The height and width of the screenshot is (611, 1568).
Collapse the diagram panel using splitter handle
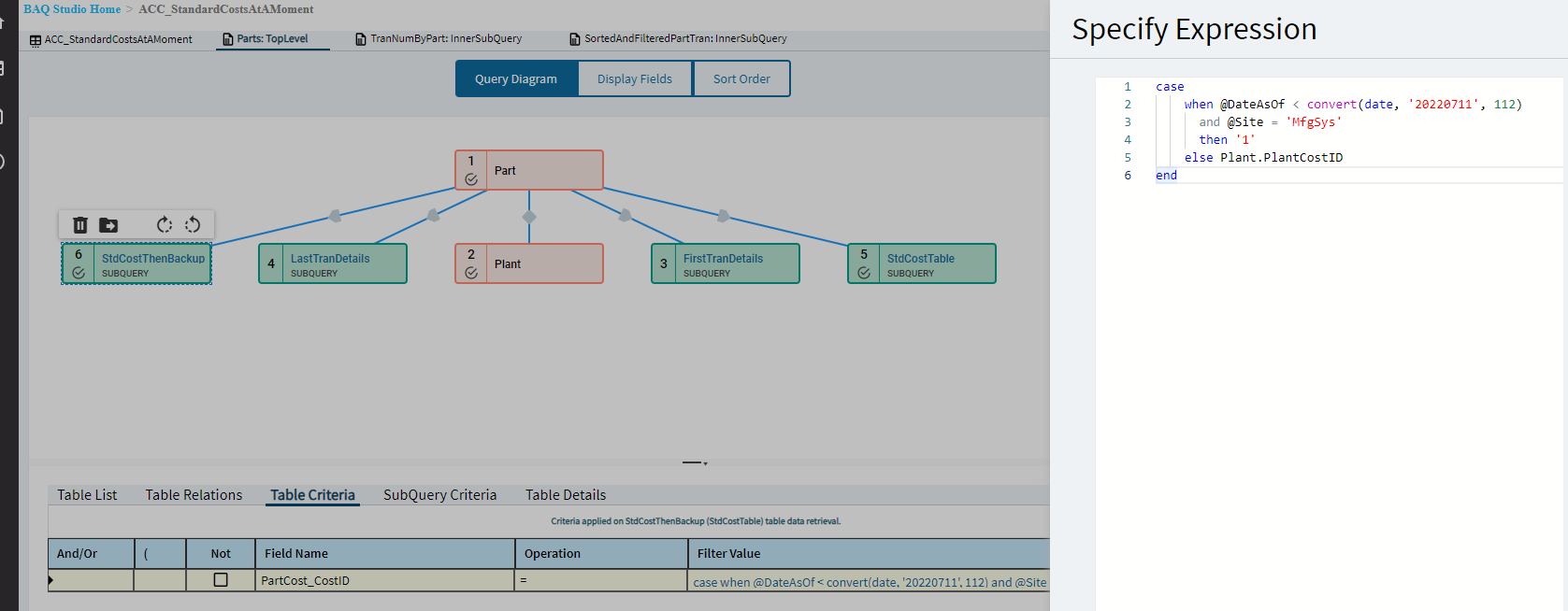(x=695, y=462)
